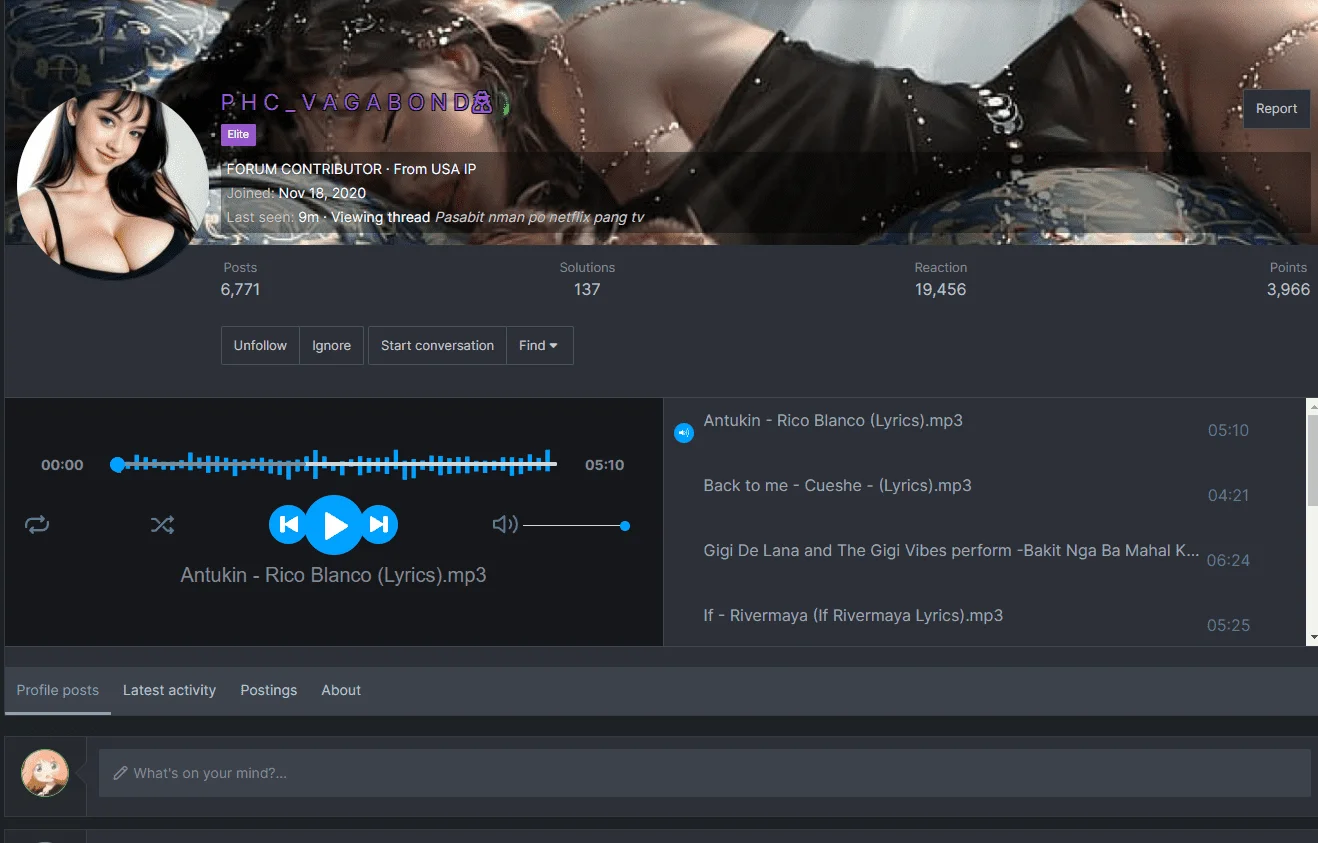Image resolution: width=1318 pixels, height=843 pixels.
Task: Start a conversation with this user
Action: pos(437,346)
